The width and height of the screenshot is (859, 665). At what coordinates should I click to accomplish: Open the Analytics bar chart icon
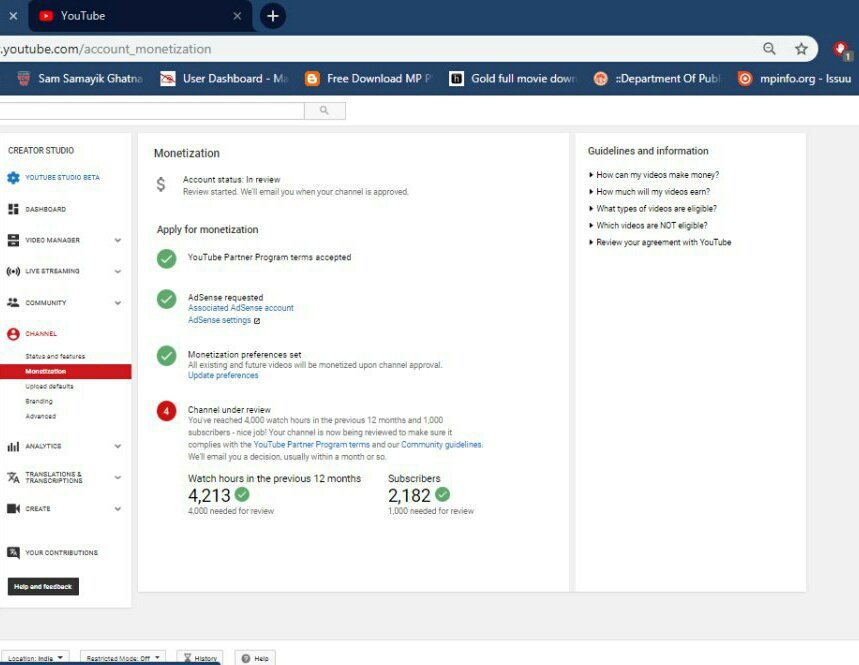[x=13, y=446]
